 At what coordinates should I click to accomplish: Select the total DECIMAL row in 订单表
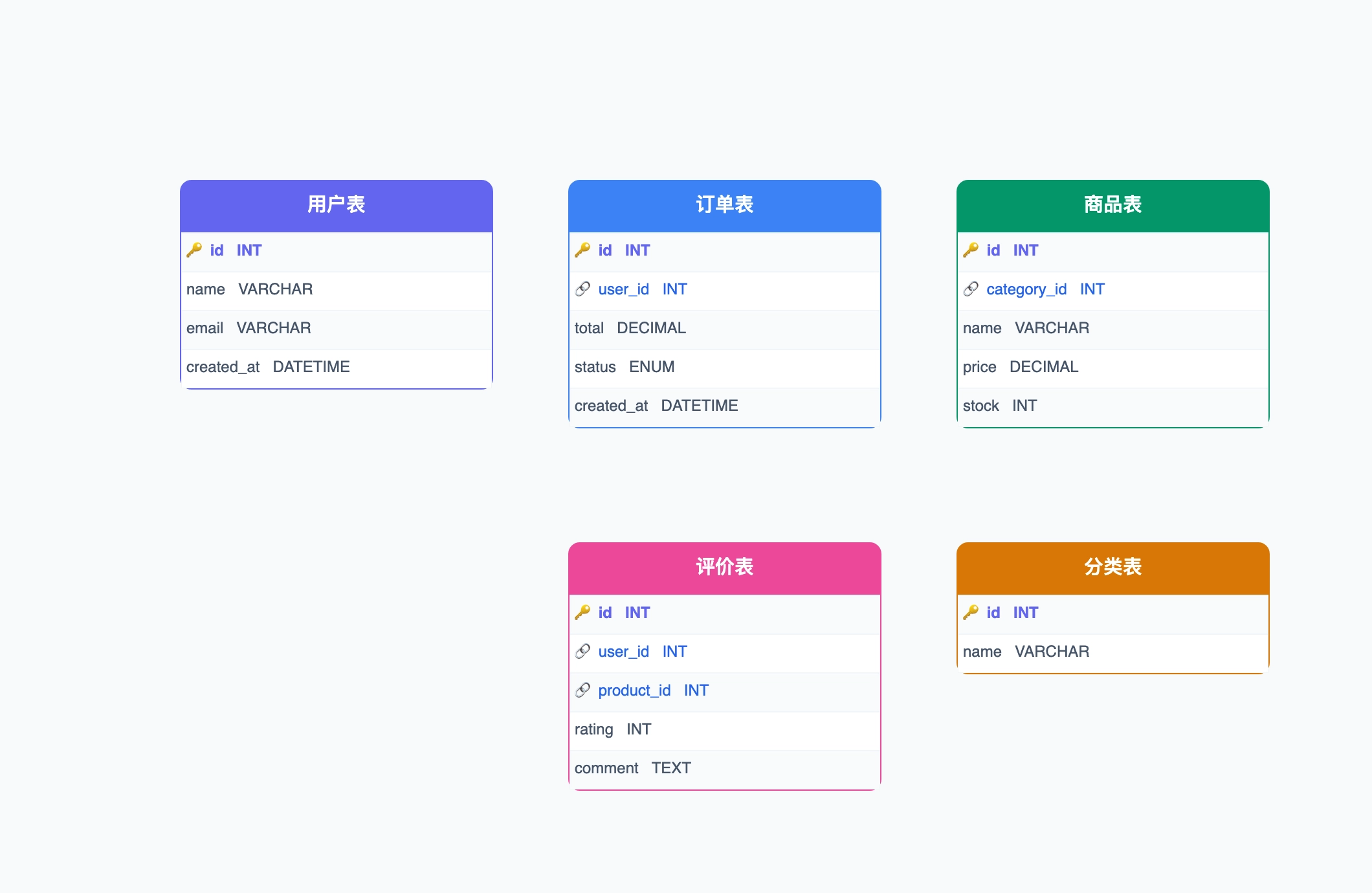pyautogui.click(x=724, y=329)
